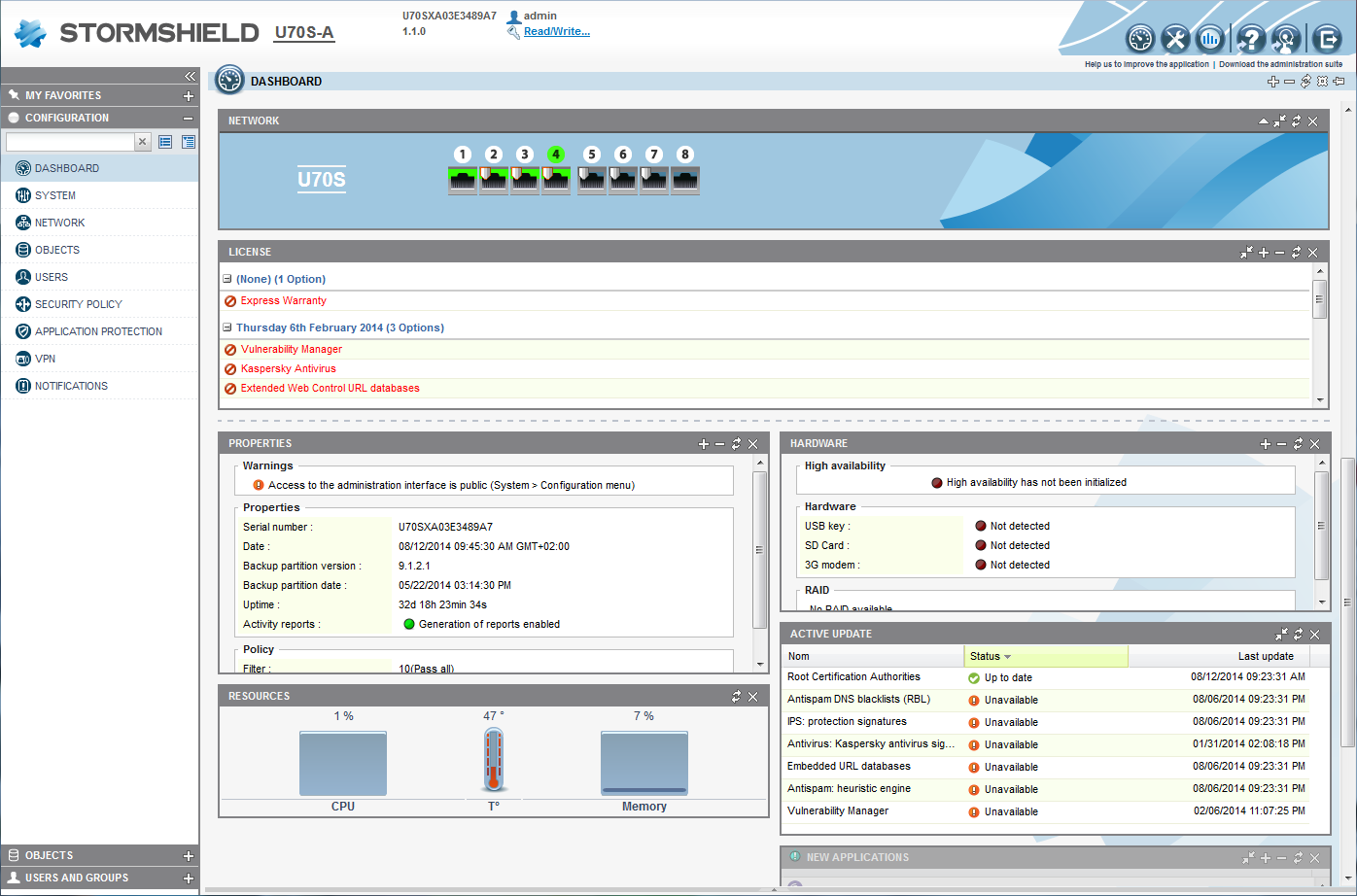Open the headset support icon
The image size is (1357, 896).
pyautogui.click(x=1286, y=39)
